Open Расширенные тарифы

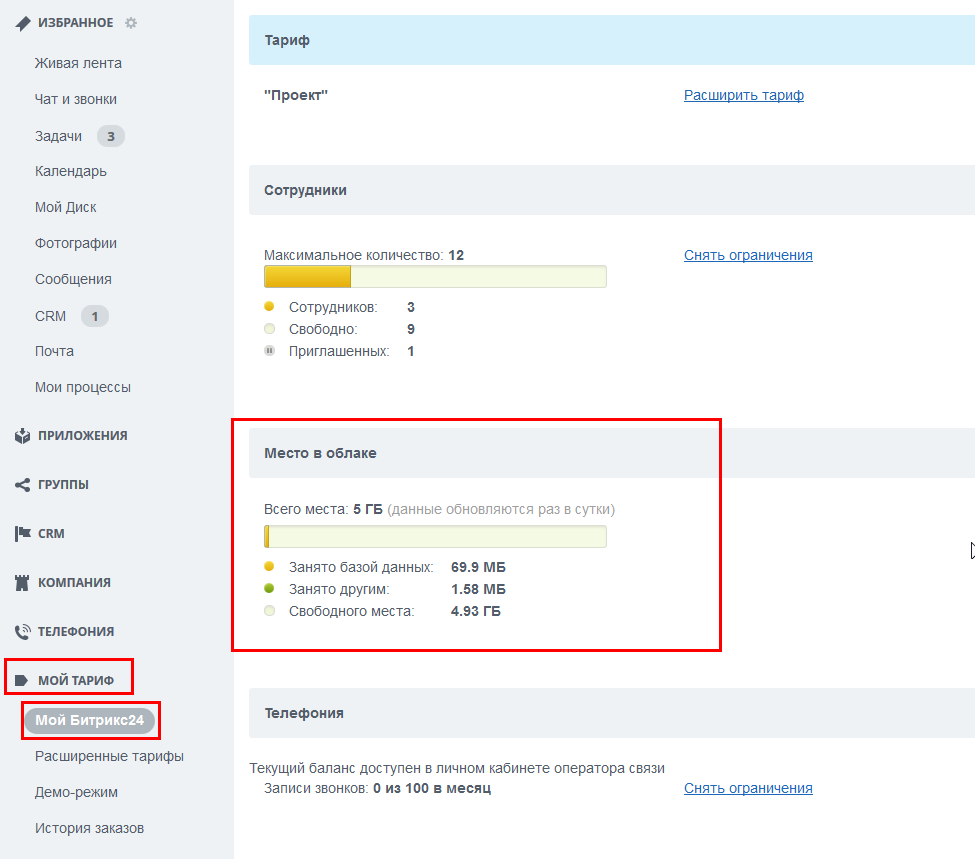point(109,756)
